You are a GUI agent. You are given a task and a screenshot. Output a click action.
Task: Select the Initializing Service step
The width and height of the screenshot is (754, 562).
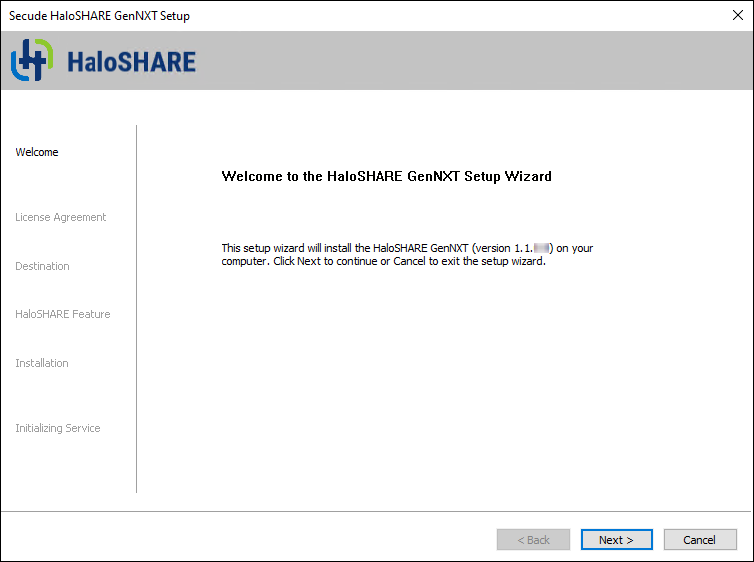click(x=58, y=428)
